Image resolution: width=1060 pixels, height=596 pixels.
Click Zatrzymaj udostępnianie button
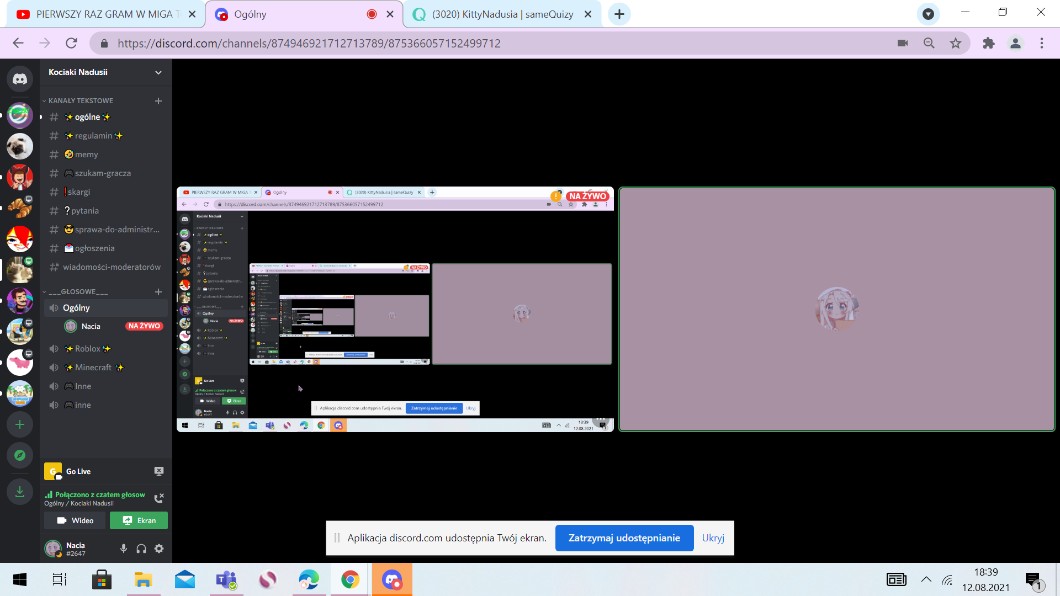(624, 538)
